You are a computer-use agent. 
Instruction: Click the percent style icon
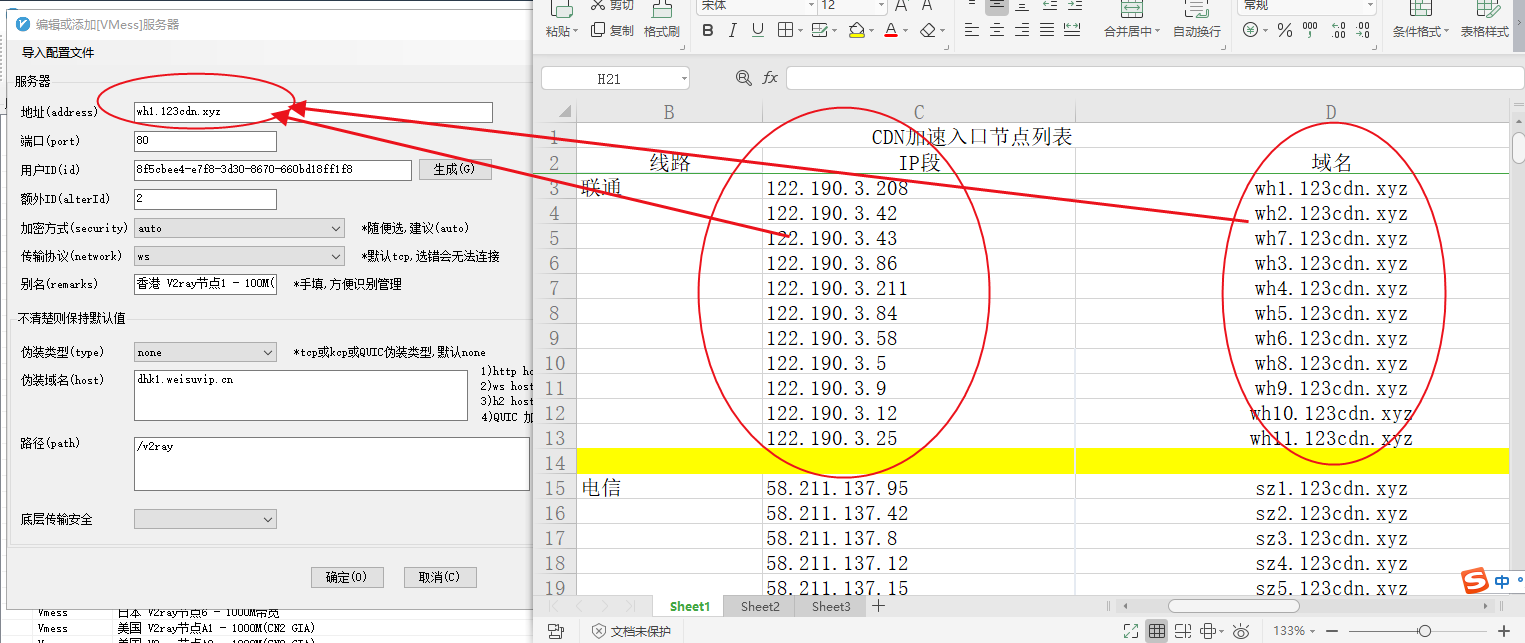[x=1285, y=31]
